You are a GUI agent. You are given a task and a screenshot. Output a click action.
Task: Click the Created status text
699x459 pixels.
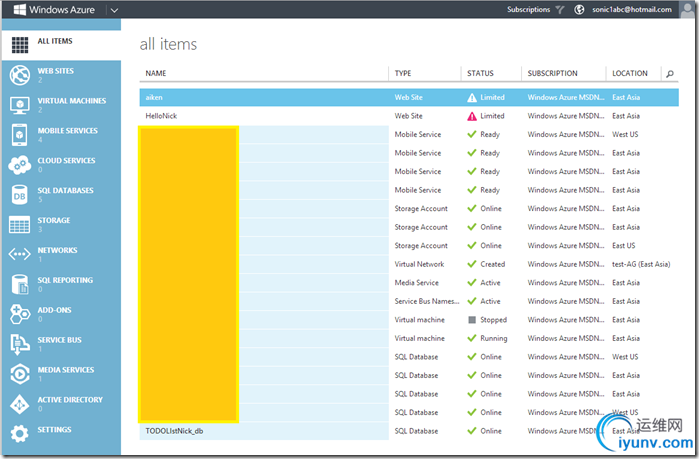(493, 264)
